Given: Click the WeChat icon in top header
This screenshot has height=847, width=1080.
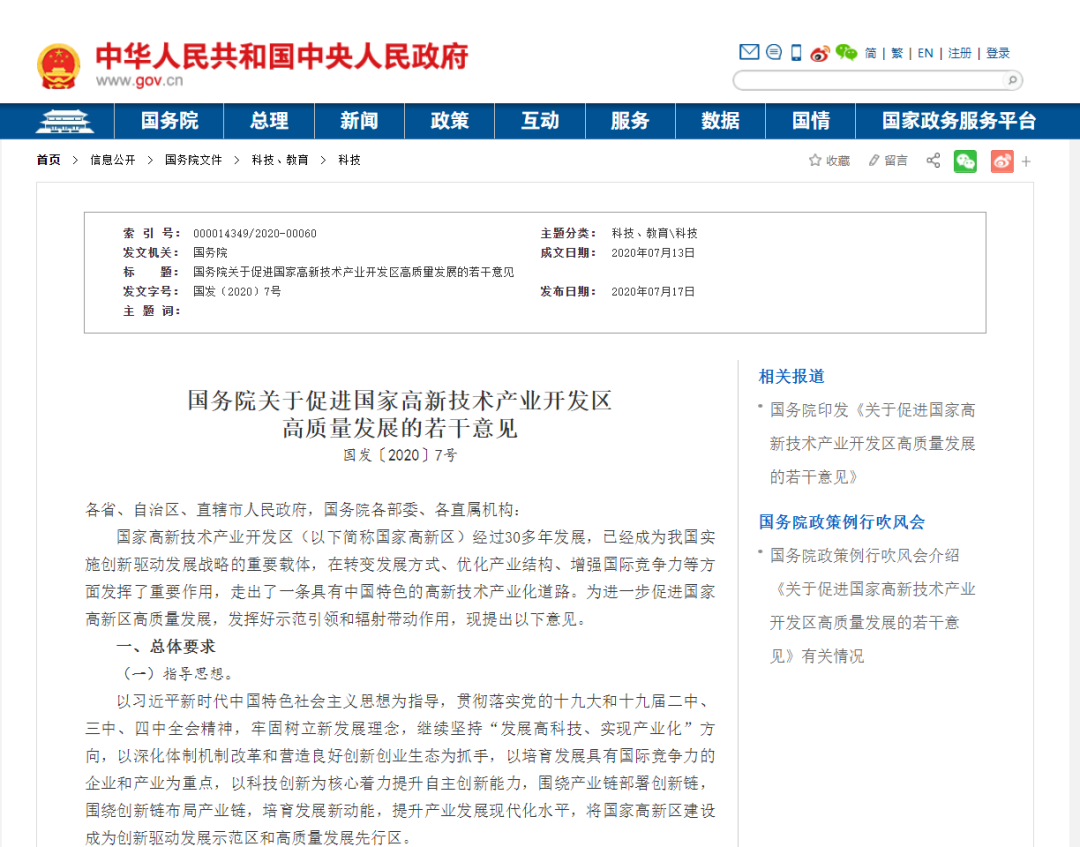Looking at the screenshot, I should pos(846,52).
